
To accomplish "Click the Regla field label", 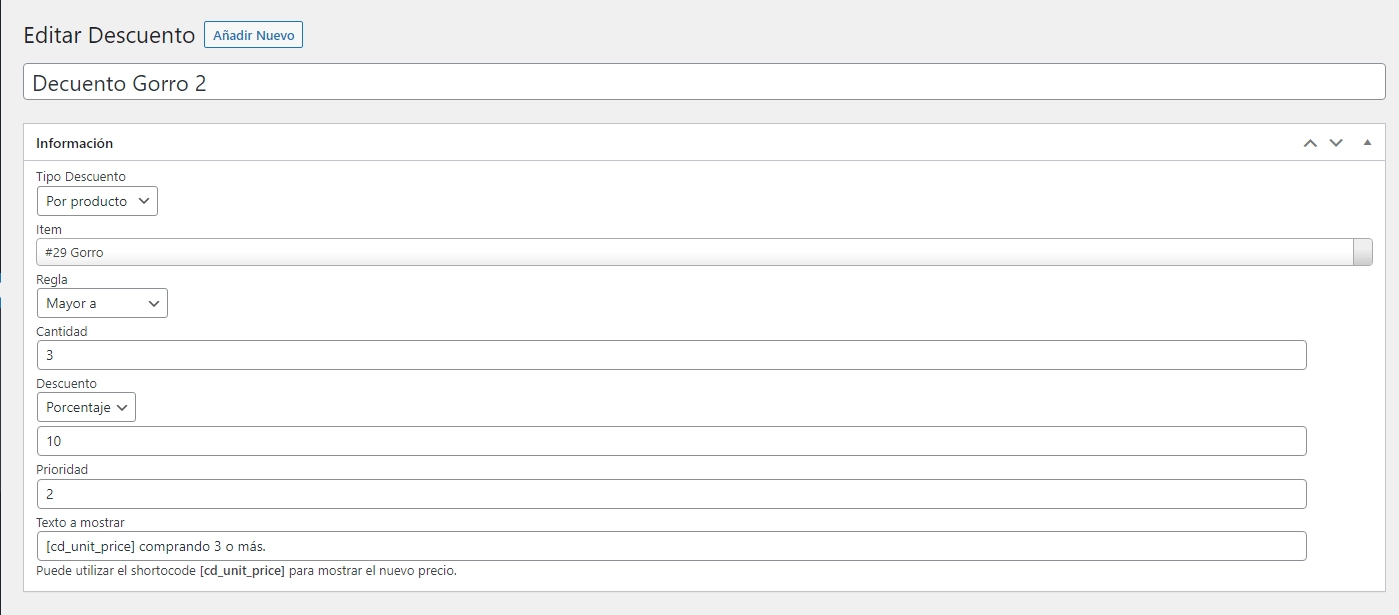I will pos(52,280).
